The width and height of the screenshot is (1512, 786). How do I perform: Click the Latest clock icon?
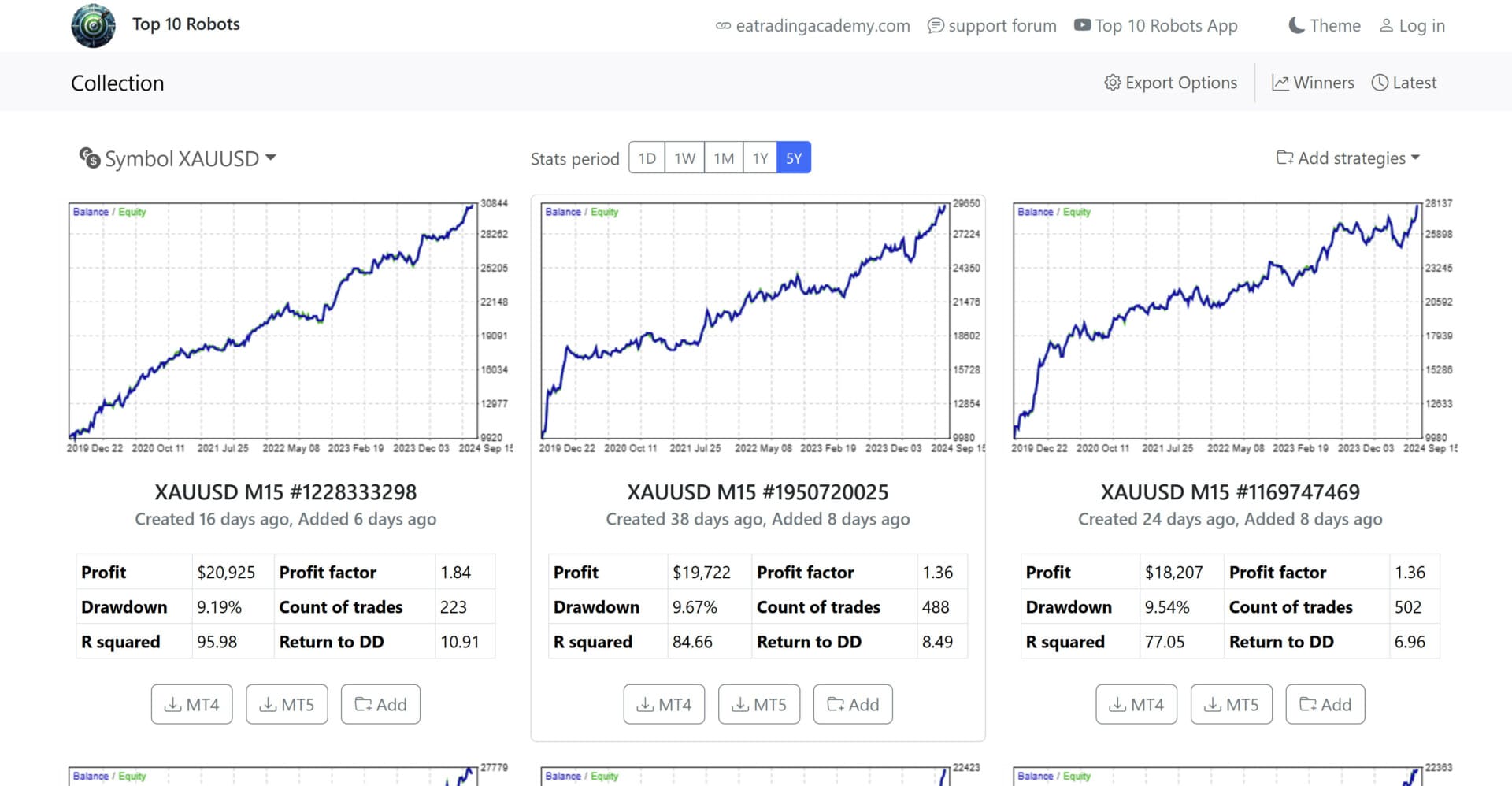point(1380,83)
